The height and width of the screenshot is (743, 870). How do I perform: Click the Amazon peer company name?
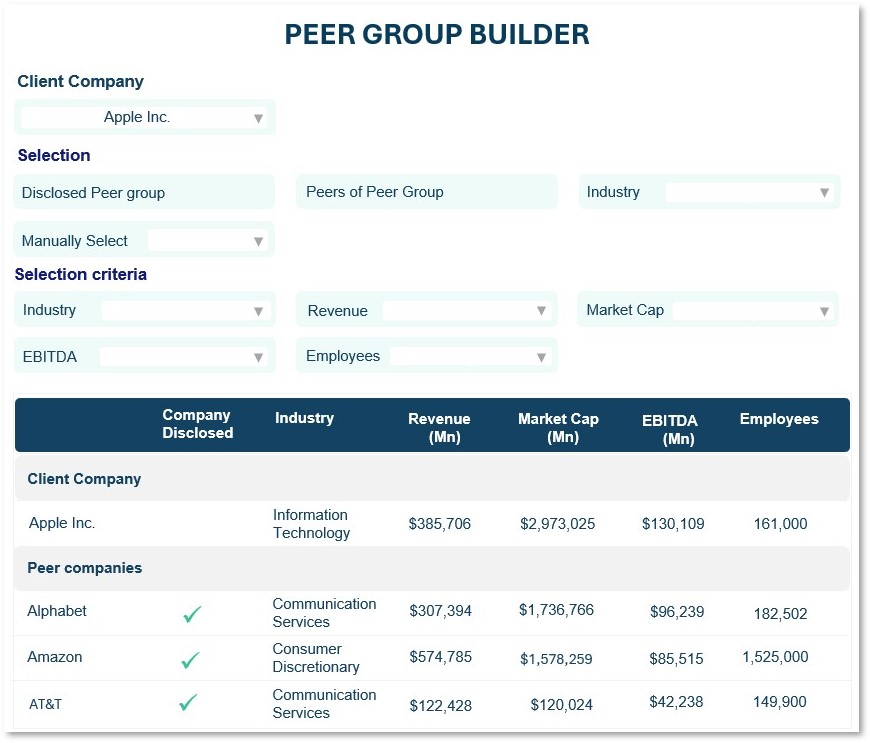coord(55,657)
